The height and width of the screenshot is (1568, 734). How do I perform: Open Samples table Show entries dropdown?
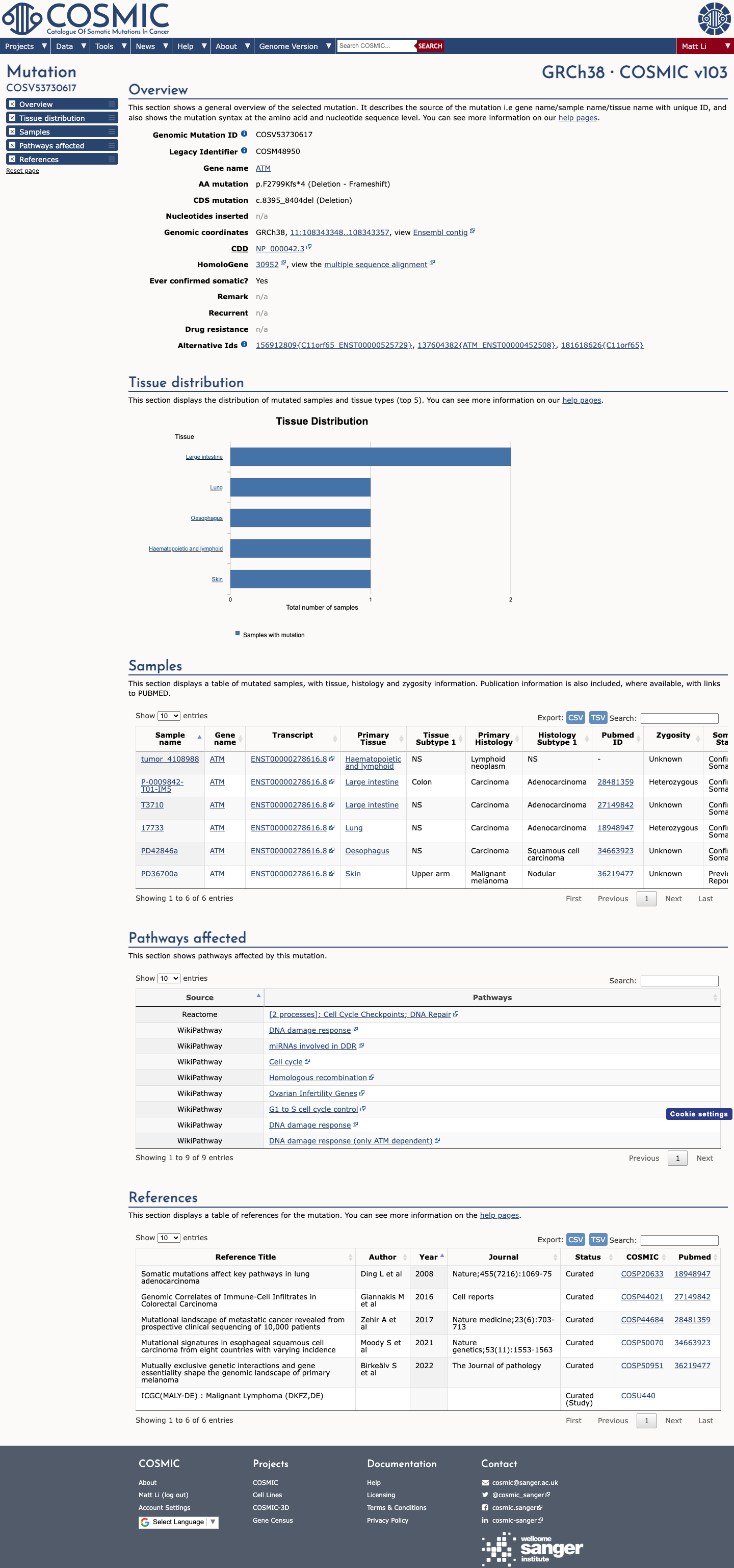pos(169,716)
